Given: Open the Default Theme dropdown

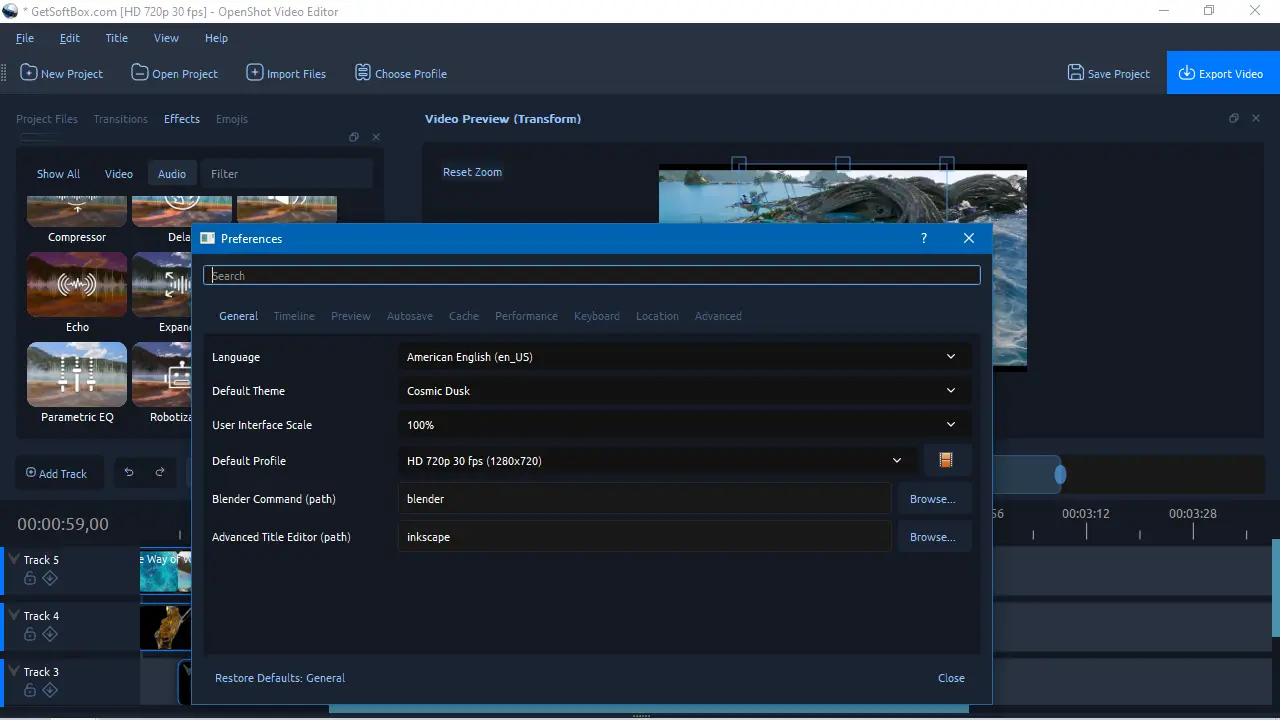Looking at the screenshot, I should point(685,390).
